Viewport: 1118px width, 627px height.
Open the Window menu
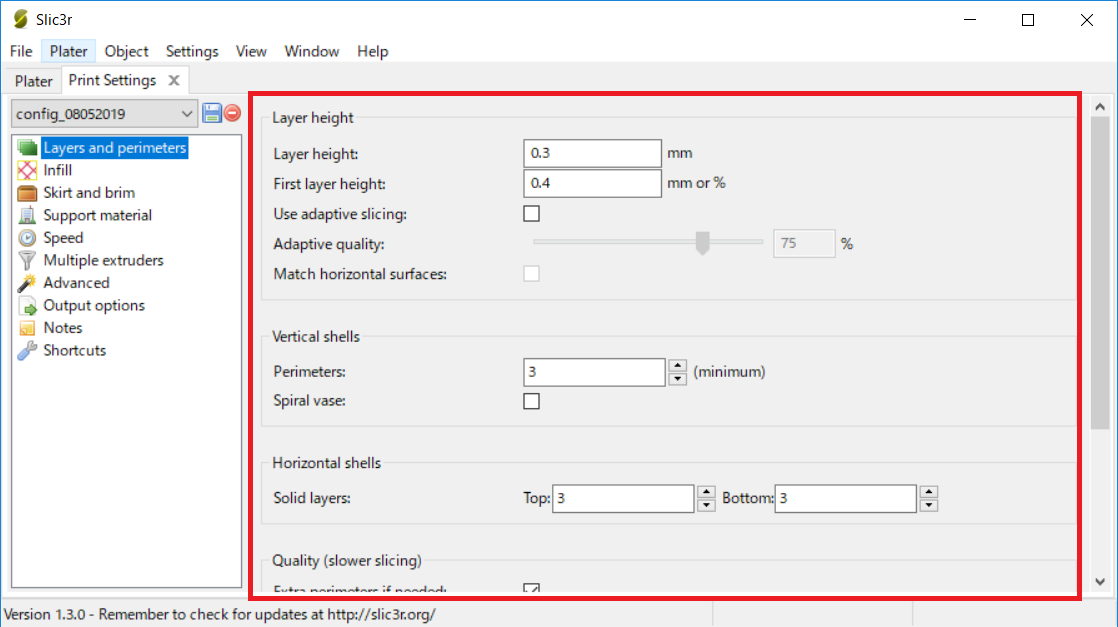[x=312, y=51]
